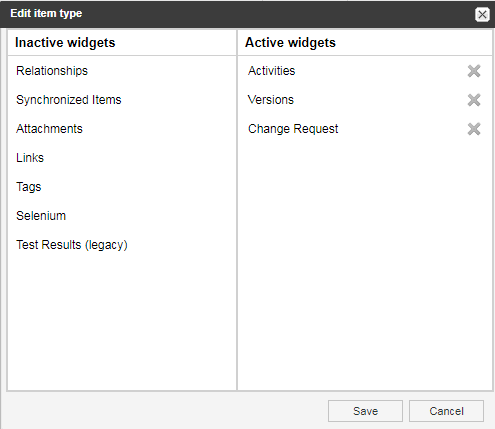Save the widget configuration
Image resolution: width=495 pixels, height=429 pixels.
point(365,411)
